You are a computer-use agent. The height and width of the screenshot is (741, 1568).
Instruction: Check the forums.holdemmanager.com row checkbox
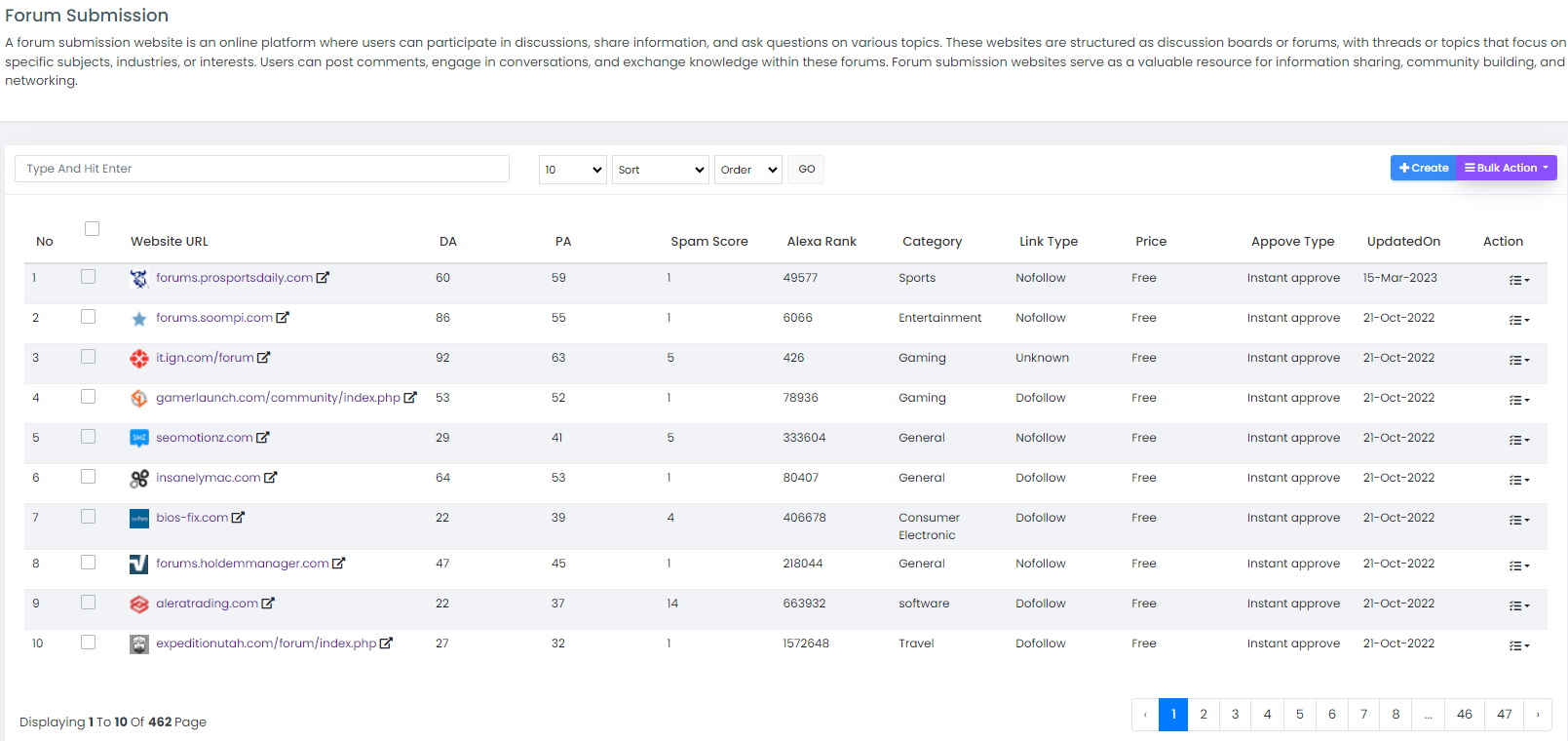pos(89,563)
